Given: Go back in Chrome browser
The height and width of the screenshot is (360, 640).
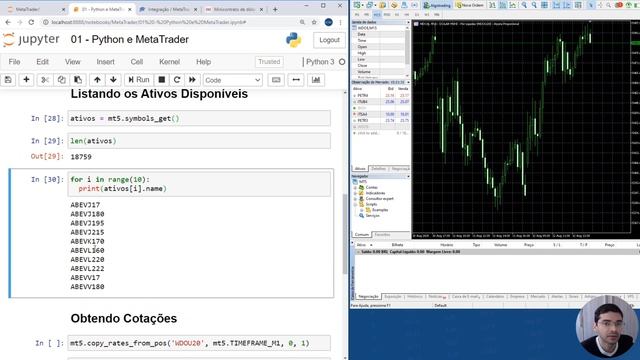Looking at the screenshot, I should tap(8, 22).
